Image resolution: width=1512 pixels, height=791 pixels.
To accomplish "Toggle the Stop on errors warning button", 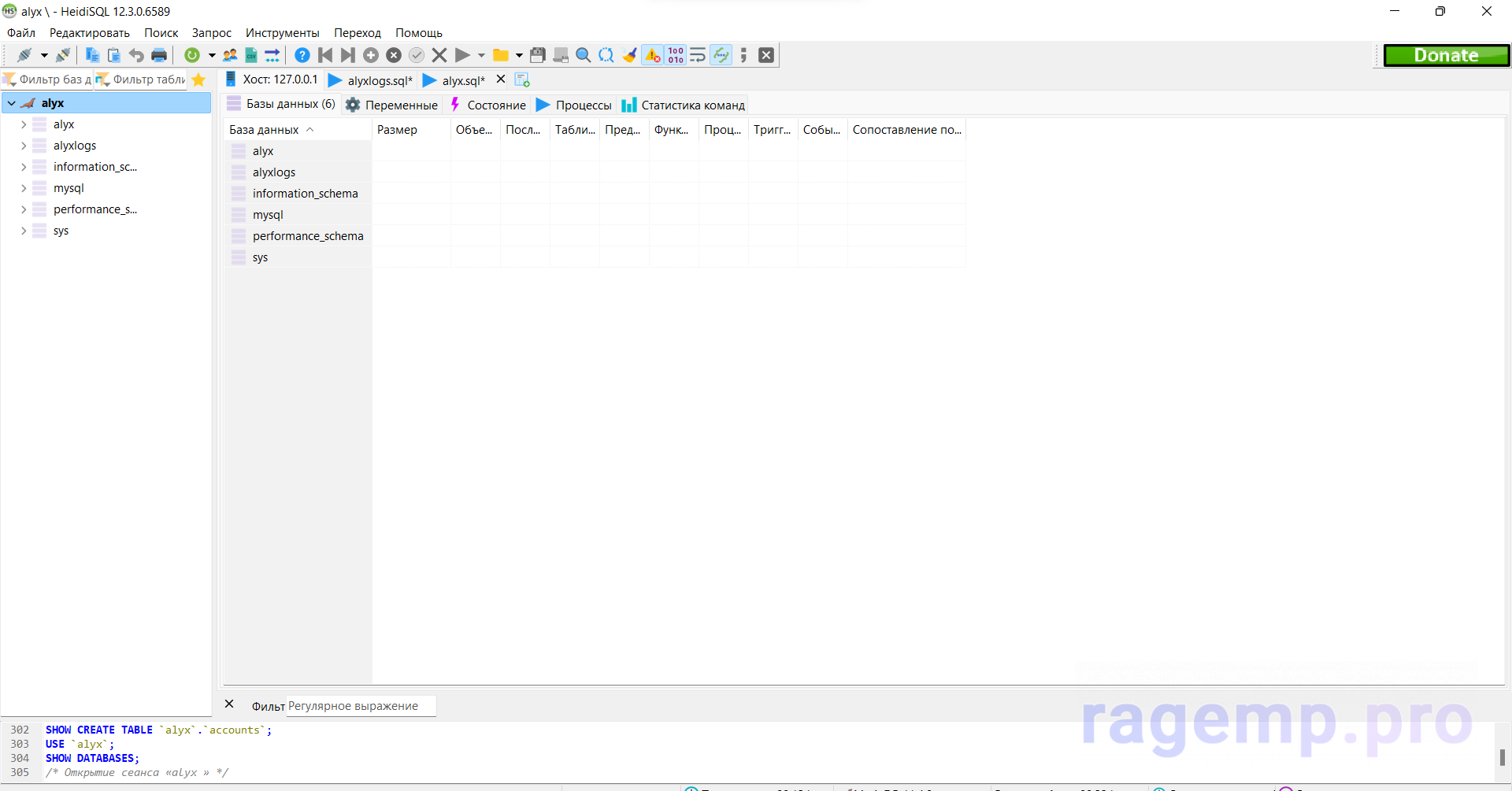I will [653, 55].
